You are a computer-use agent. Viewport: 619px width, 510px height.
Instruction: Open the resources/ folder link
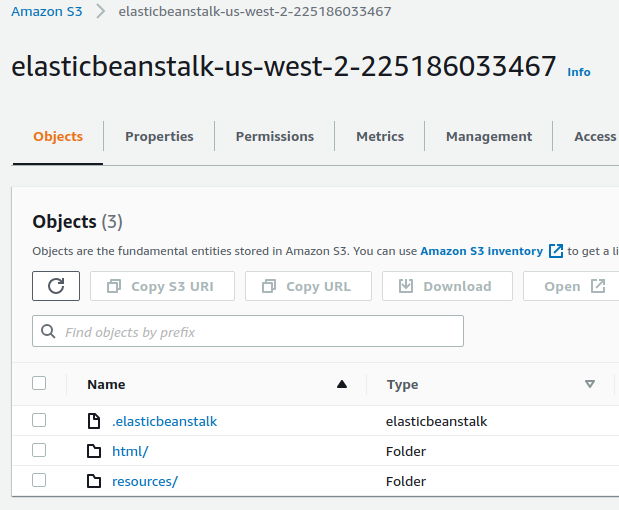(x=145, y=481)
